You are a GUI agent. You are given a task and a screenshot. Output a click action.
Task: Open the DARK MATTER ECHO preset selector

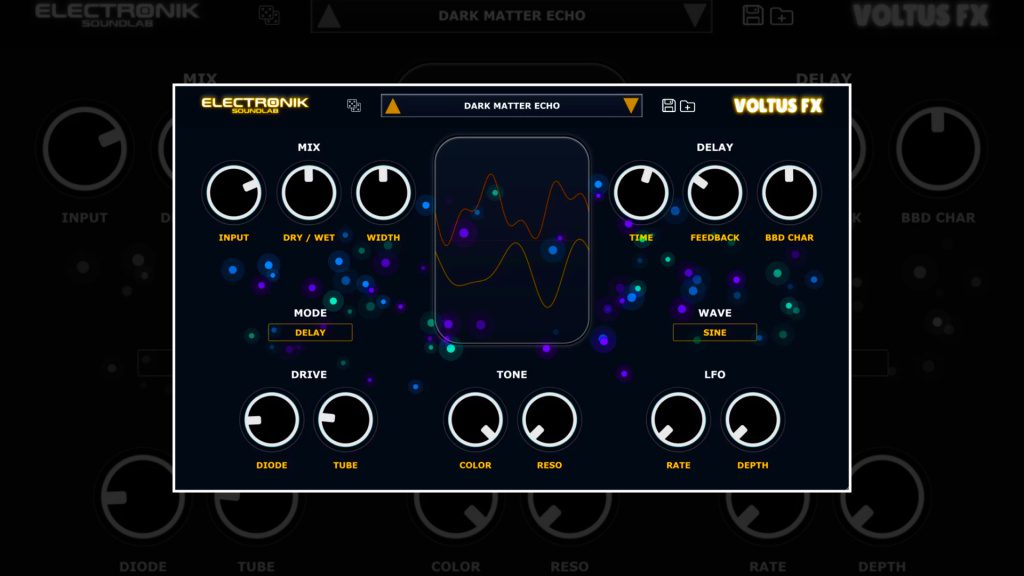[511, 105]
